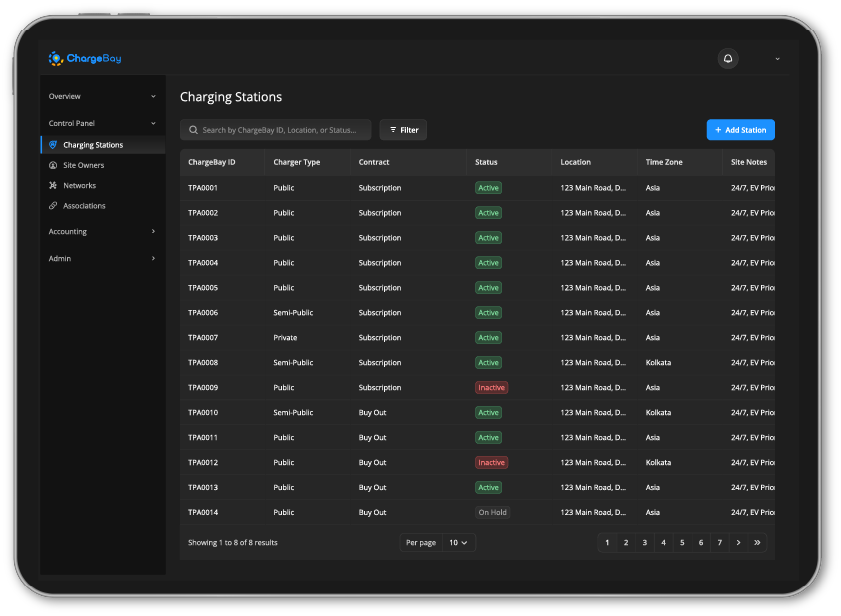Open the per page count dropdown
This screenshot has width=841, height=616.
pyautogui.click(x=459, y=543)
